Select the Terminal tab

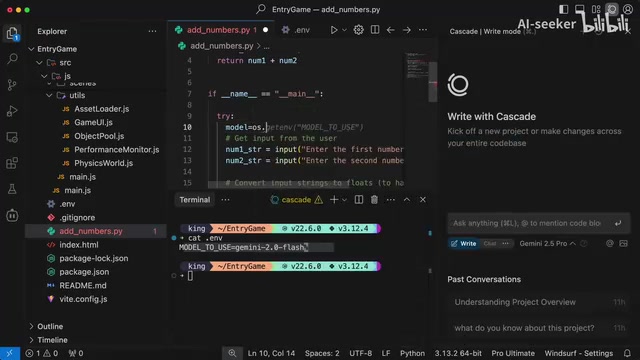[195, 200]
